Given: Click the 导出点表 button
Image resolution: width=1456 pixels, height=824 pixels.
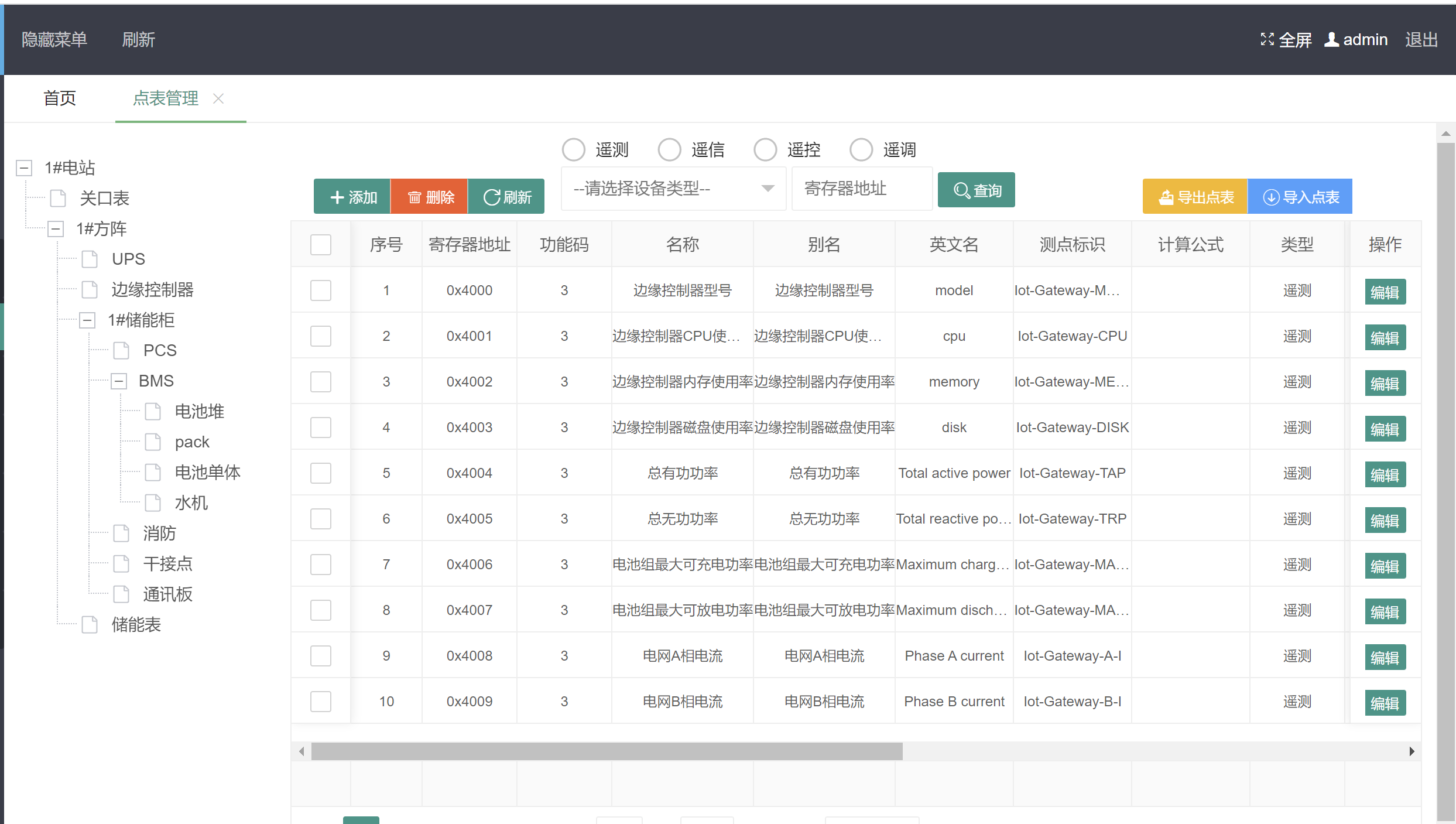Looking at the screenshot, I should [1195, 196].
